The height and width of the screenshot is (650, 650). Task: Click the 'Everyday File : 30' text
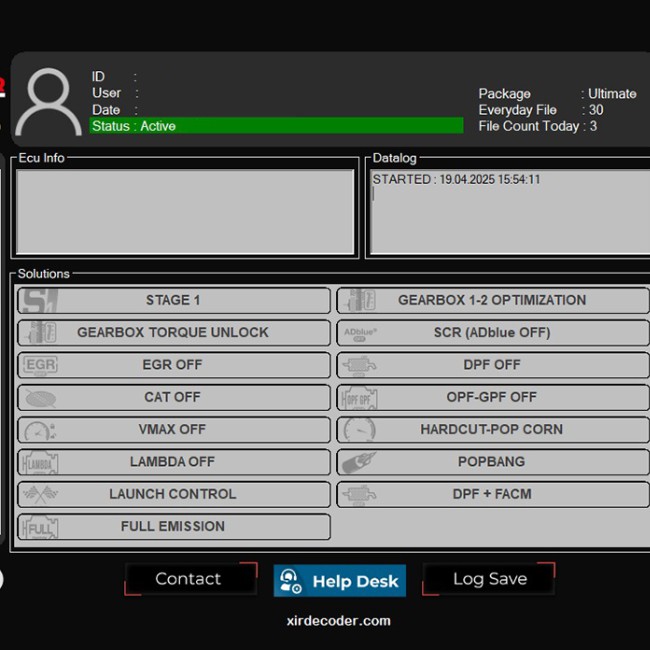point(541,110)
